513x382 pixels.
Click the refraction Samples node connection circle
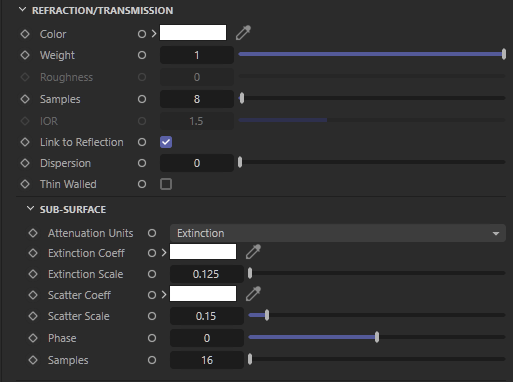[x=142, y=99]
